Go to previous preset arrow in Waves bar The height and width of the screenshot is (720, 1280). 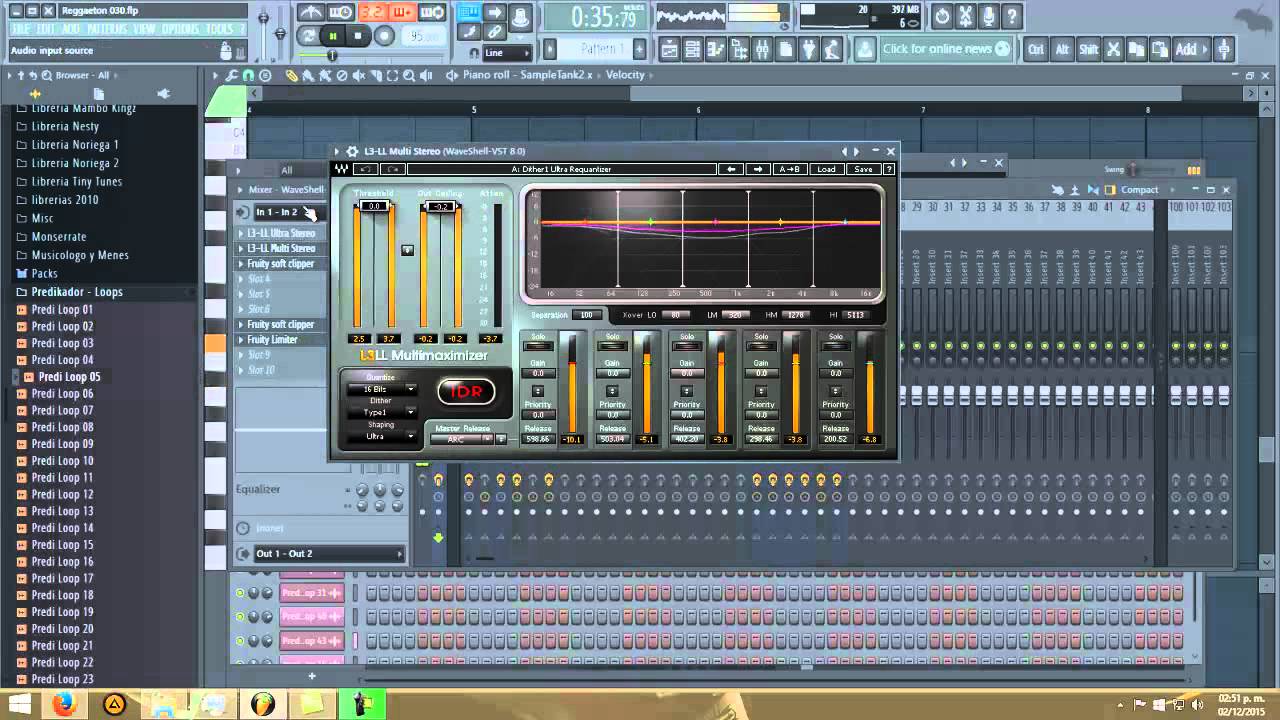pos(732,169)
